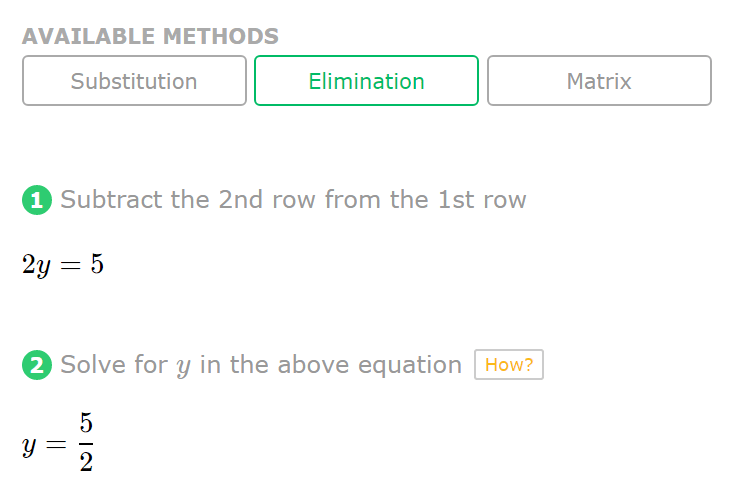The height and width of the screenshot is (494, 731).
Task: Select the Substitution method tab
Action: (x=134, y=81)
